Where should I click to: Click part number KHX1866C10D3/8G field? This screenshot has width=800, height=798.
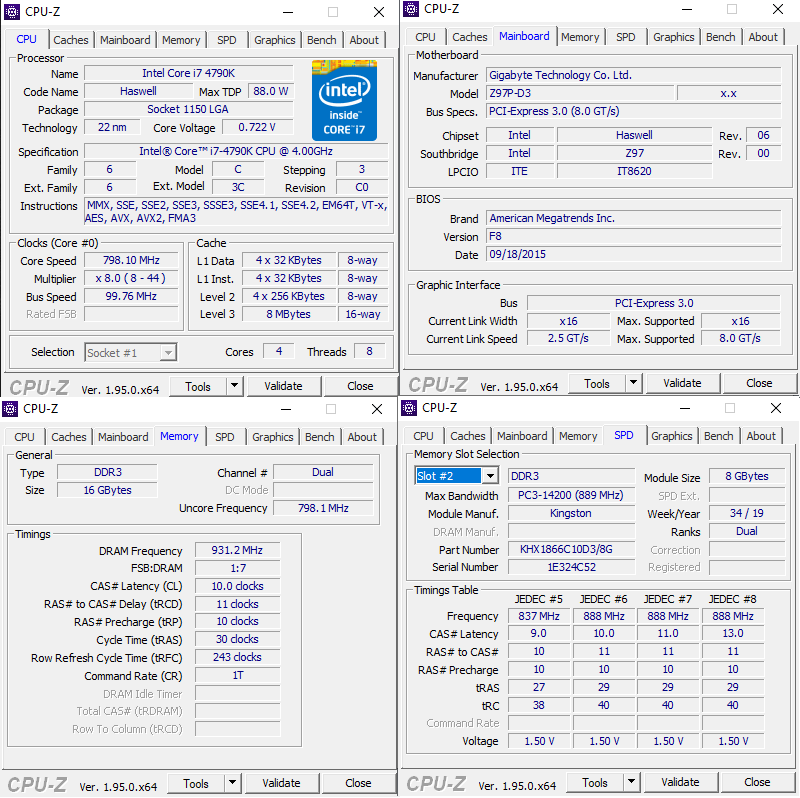click(x=571, y=549)
